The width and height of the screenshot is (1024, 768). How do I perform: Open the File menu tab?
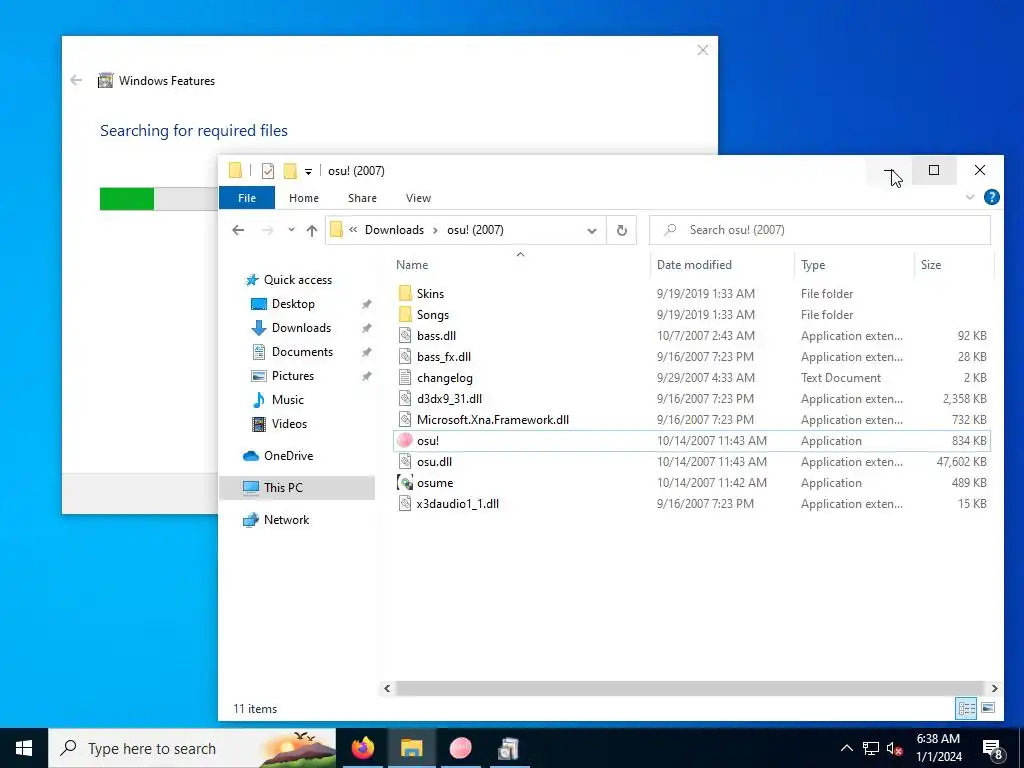(x=247, y=198)
